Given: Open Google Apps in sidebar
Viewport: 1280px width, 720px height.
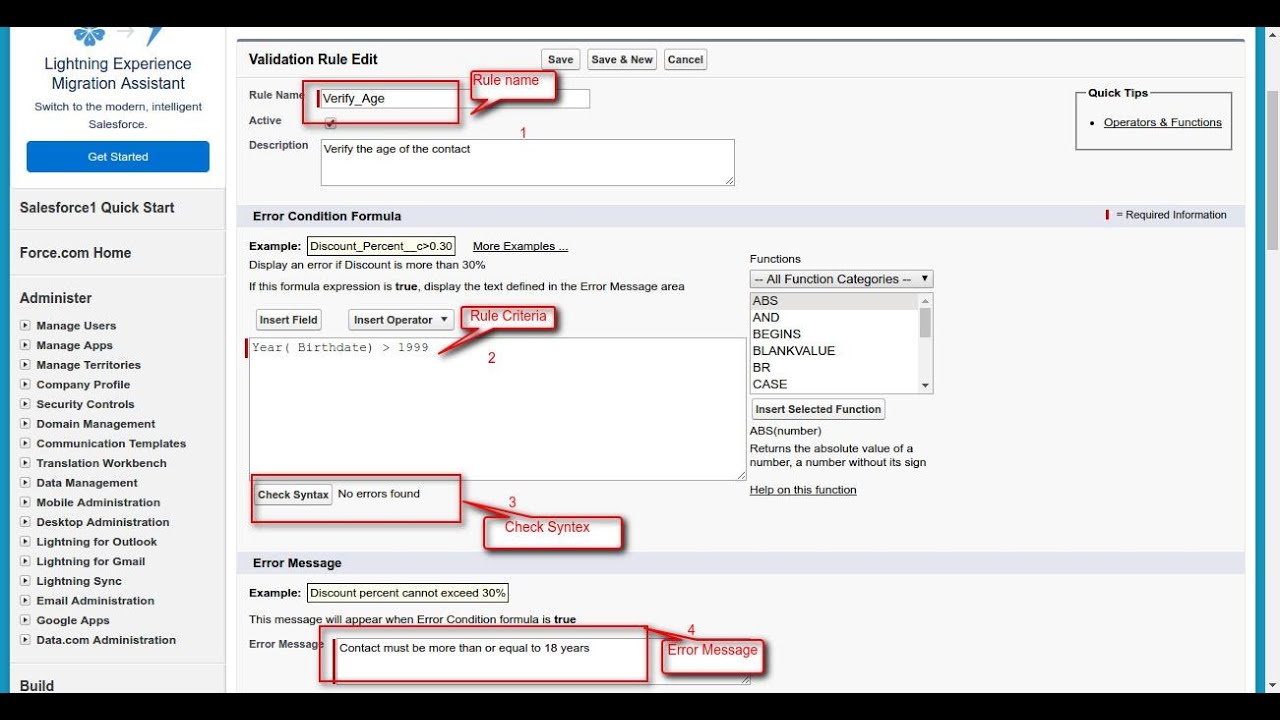Looking at the screenshot, I should (x=73, y=620).
